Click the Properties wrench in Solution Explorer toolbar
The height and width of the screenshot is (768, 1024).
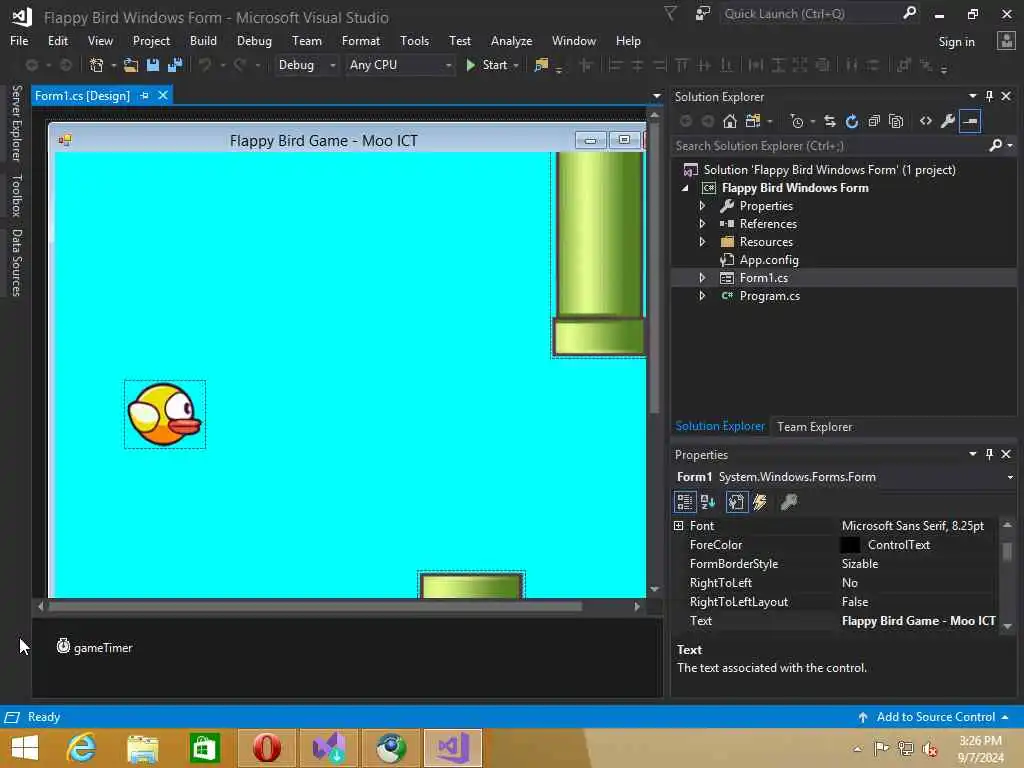948,121
